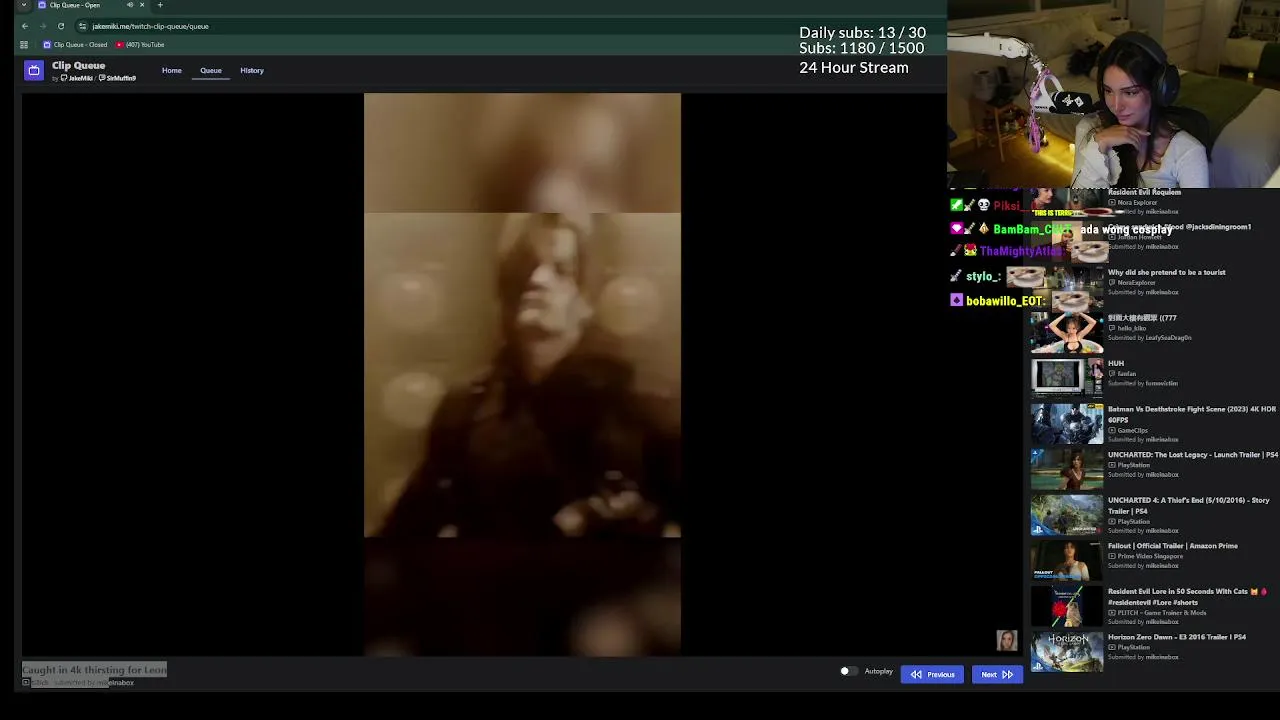Click the Previous clip button

[x=932, y=674]
